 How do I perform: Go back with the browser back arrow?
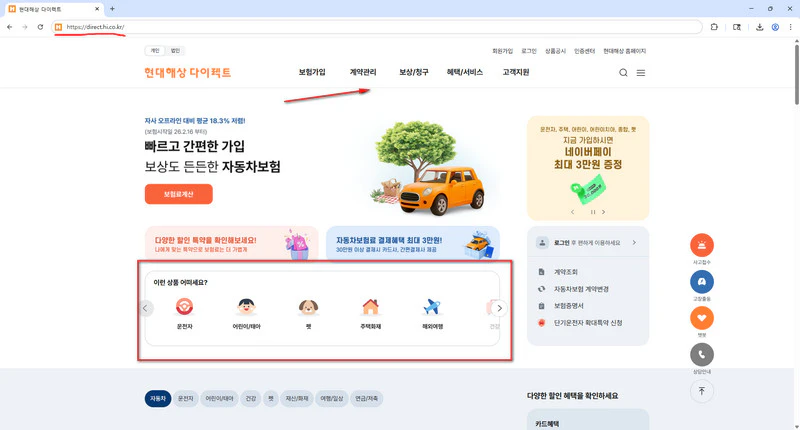(10, 27)
